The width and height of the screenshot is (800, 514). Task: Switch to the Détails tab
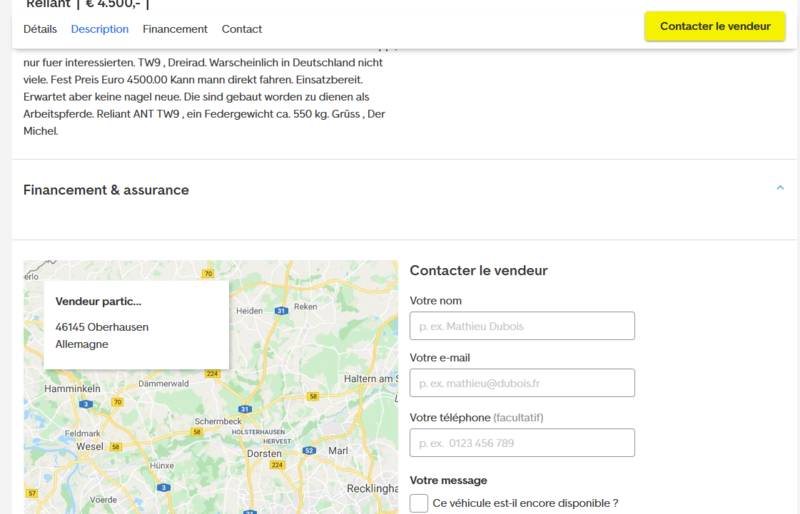tap(40, 29)
